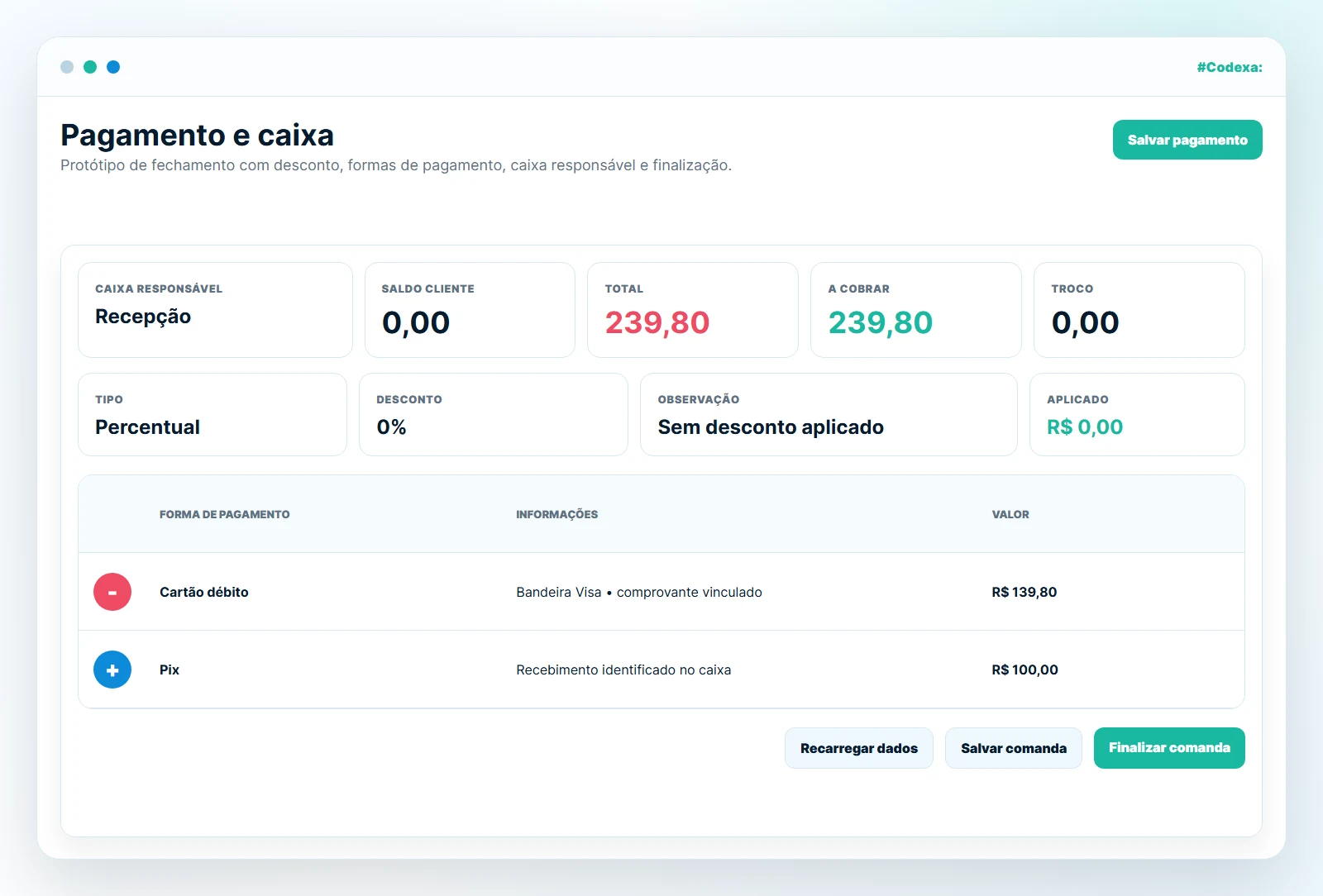Select the Tipo field showing Percentual
Image resolution: width=1323 pixels, height=896 pixels.
[x=213, y=414]
